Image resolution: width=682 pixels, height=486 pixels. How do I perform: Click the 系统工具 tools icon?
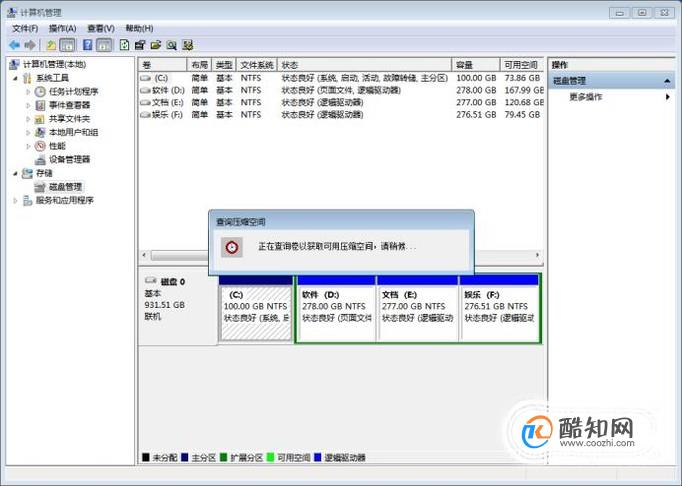coord(27,78)
